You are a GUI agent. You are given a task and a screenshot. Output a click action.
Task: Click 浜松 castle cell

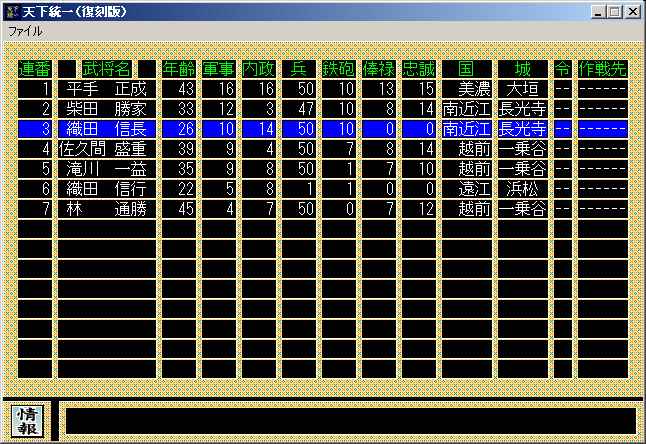pos(522,189)
